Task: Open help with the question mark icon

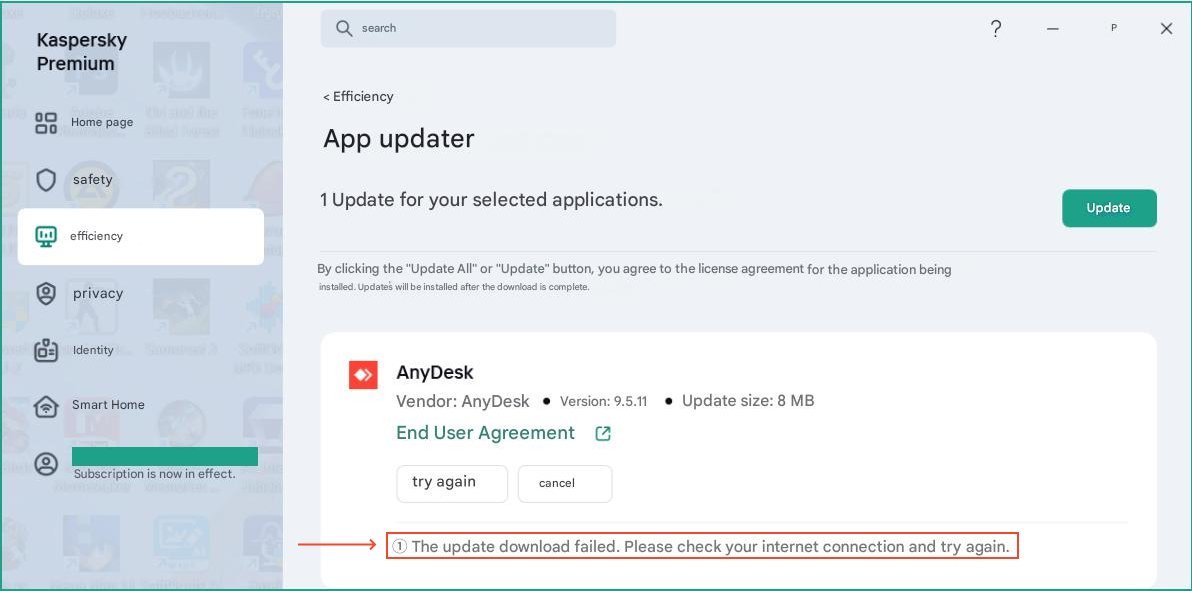Action: [996, 29]
